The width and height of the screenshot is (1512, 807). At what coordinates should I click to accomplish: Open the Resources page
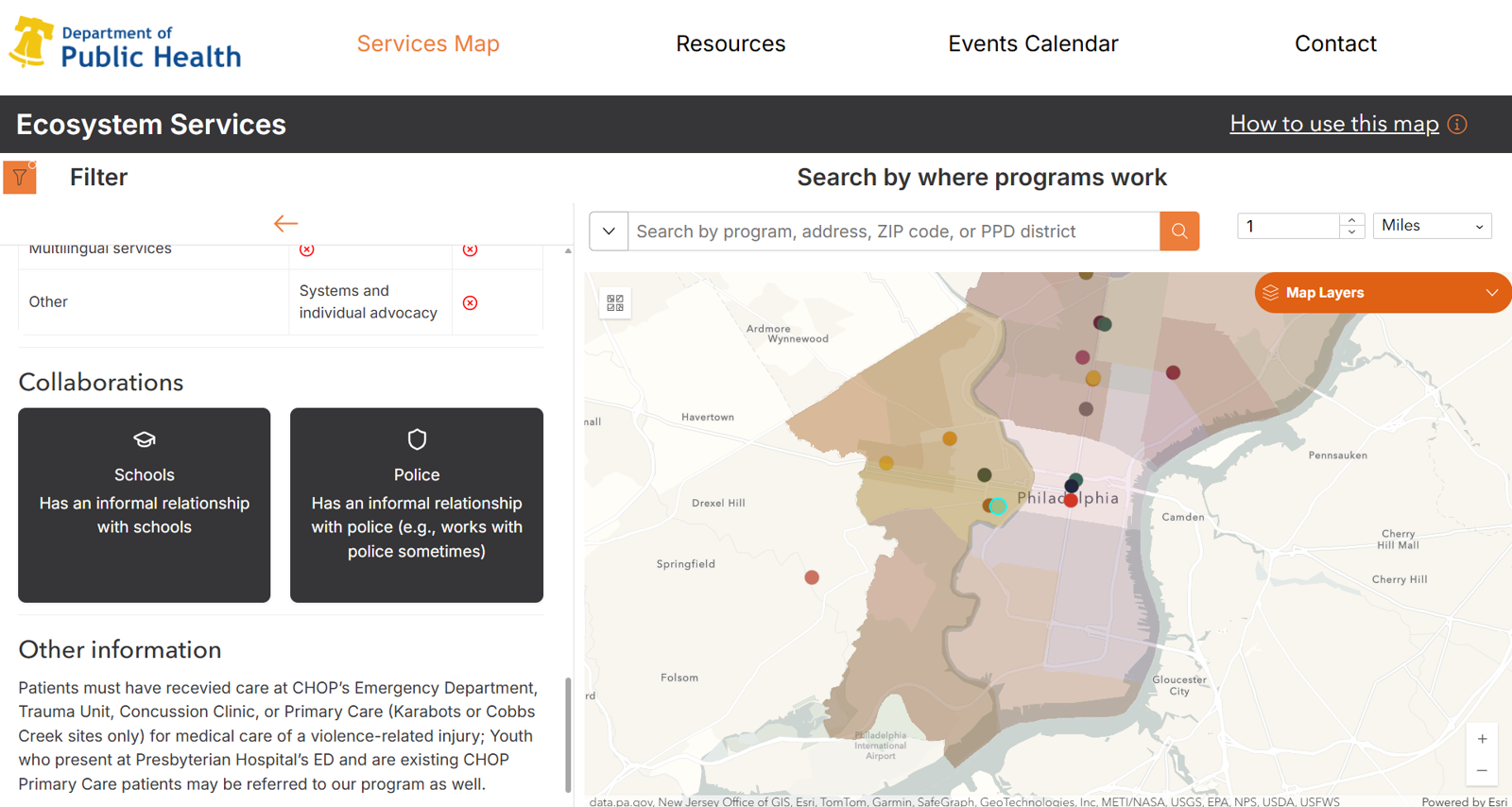[730, 43]
